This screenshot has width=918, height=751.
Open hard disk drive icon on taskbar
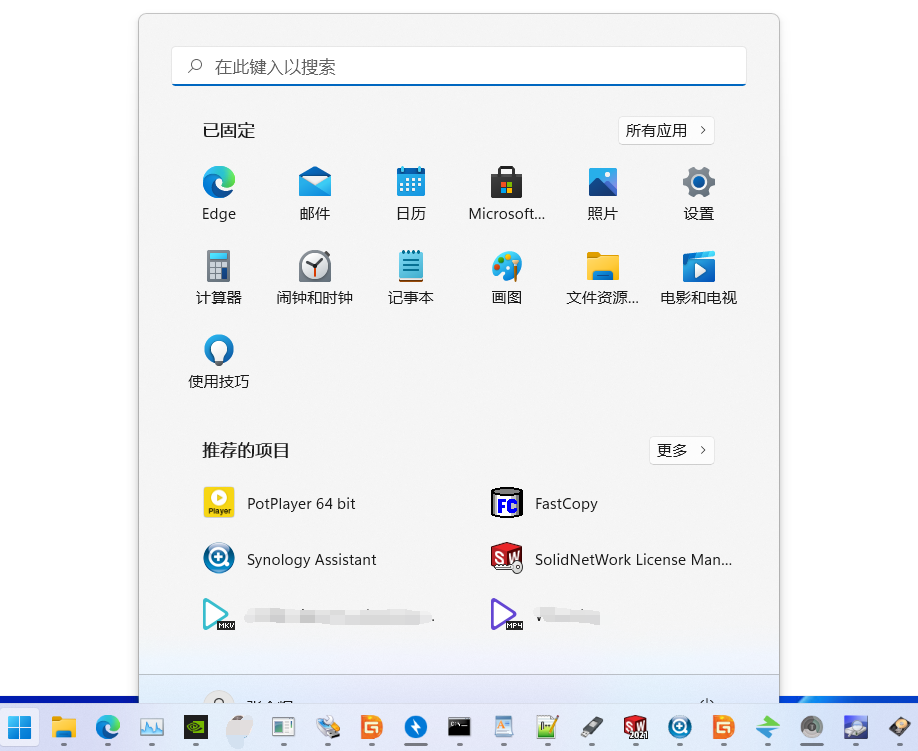point(900,728)
